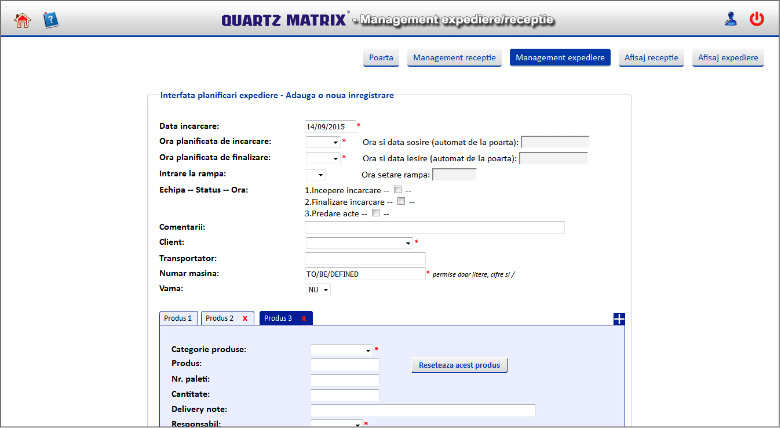Switch to the Produs 2 tab

(219, 319)
